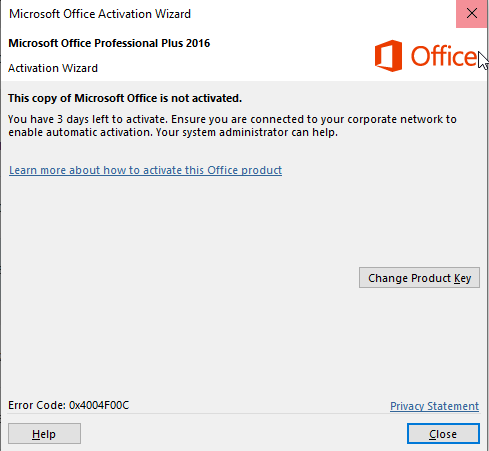Close the Activation Wizard with the X button

point(471,14)
